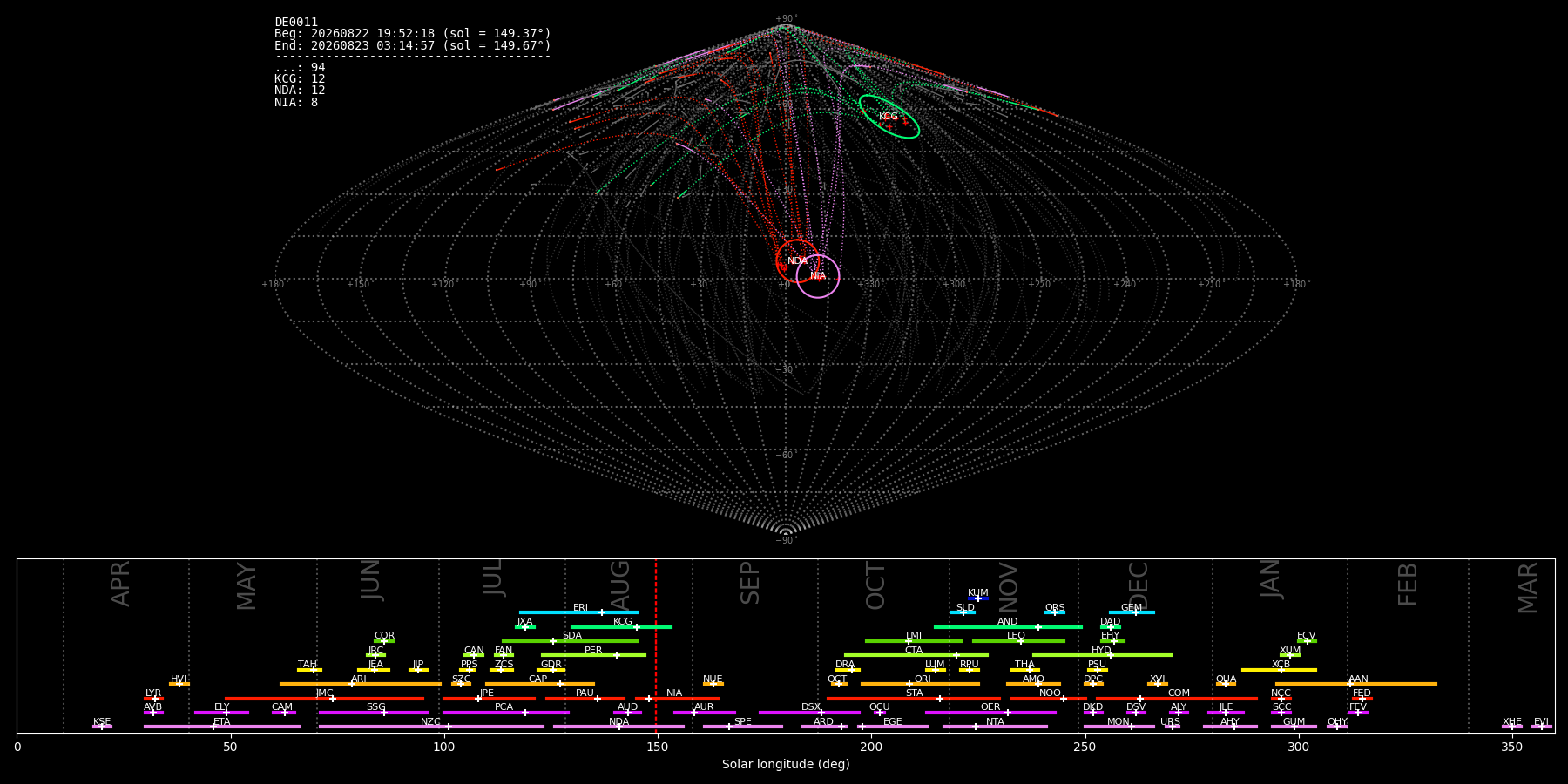
Task: Click the CAP shower label in the timeline
Action: (538, 679)
